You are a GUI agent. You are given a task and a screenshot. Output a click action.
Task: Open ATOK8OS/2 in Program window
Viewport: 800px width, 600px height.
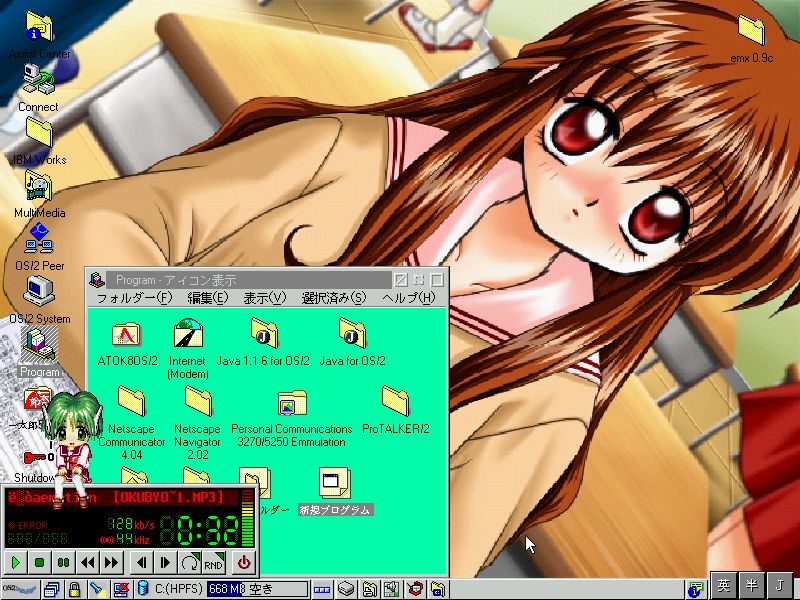(x=126, y=335)
